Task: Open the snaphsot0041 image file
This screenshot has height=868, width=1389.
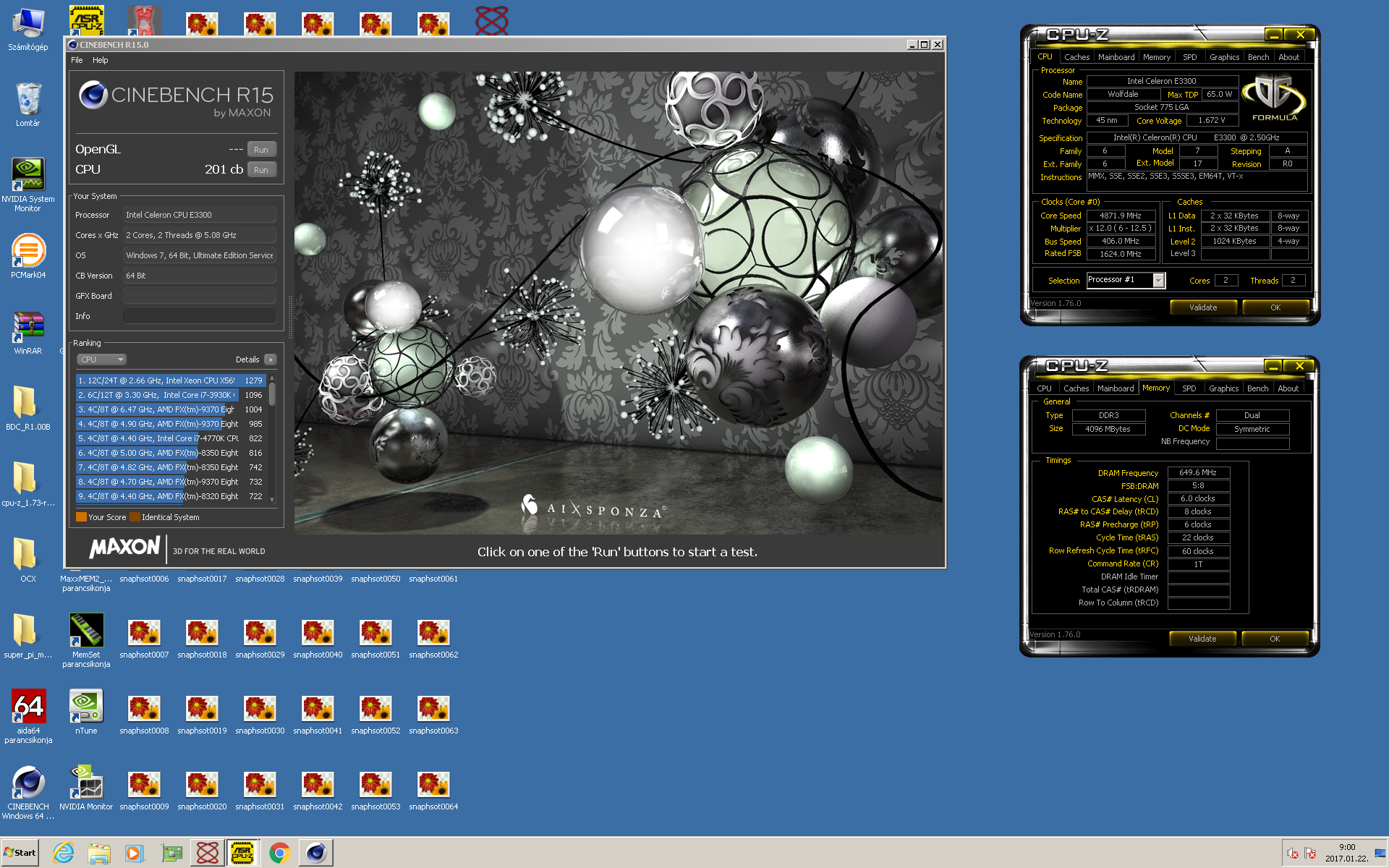Action: tap(318, 714)
